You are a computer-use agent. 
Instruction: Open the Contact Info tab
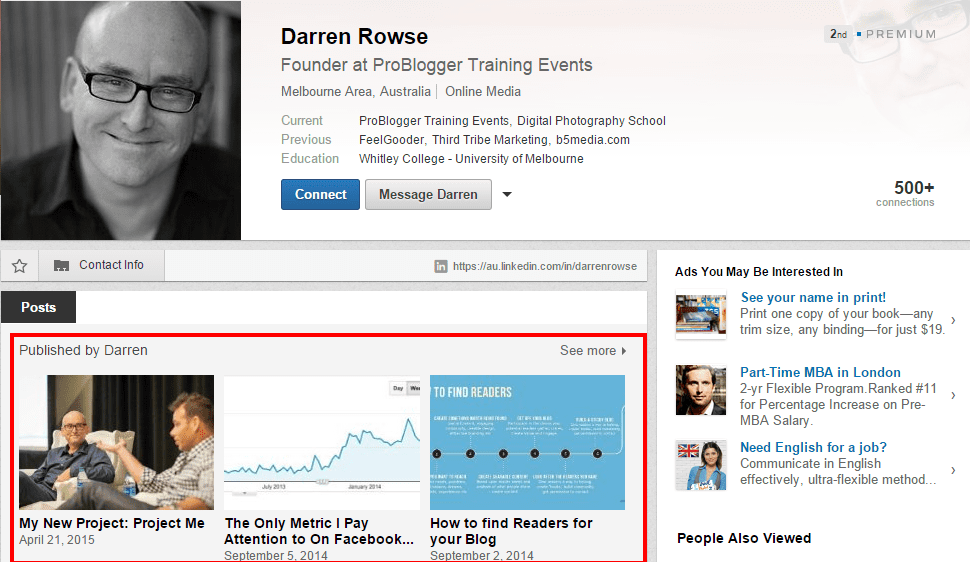[101, 265]
